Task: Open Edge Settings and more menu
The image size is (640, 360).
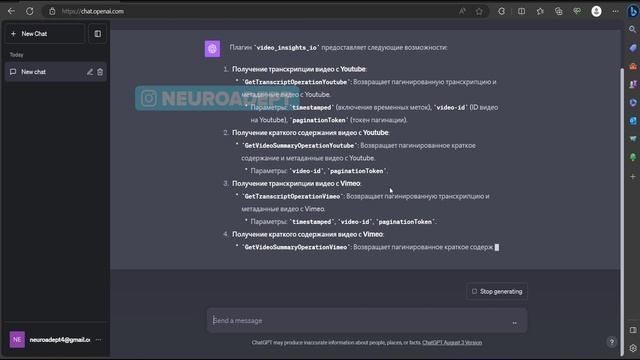Action: pos(615,11)
